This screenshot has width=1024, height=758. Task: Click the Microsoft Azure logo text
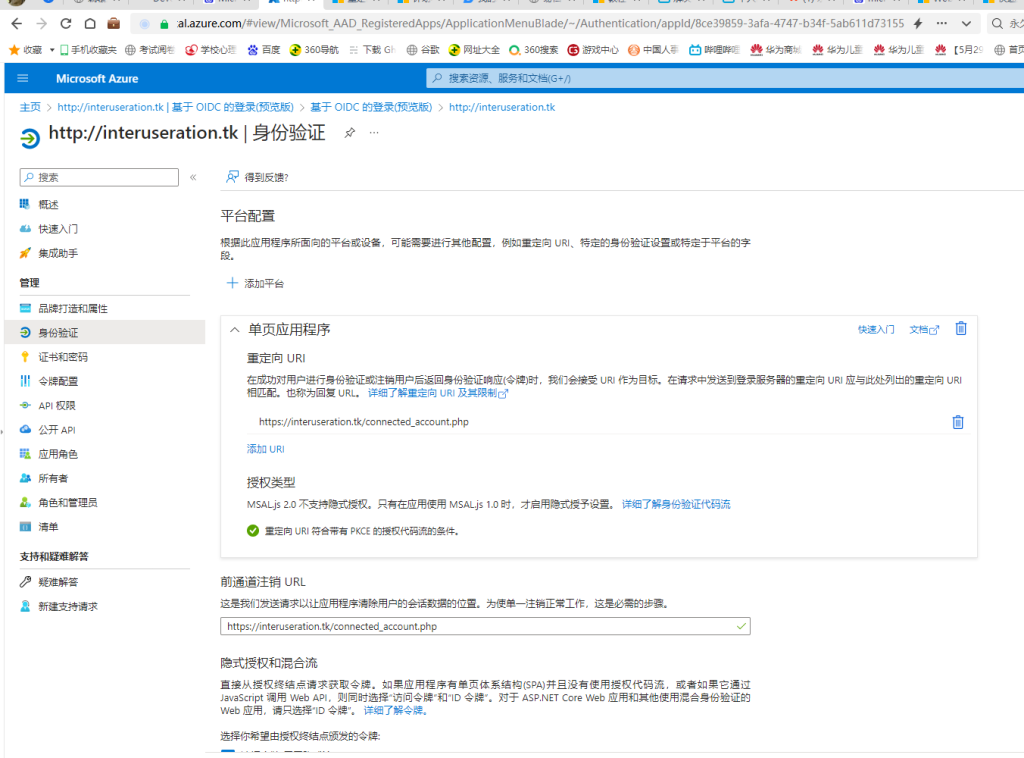pos(97,78)
